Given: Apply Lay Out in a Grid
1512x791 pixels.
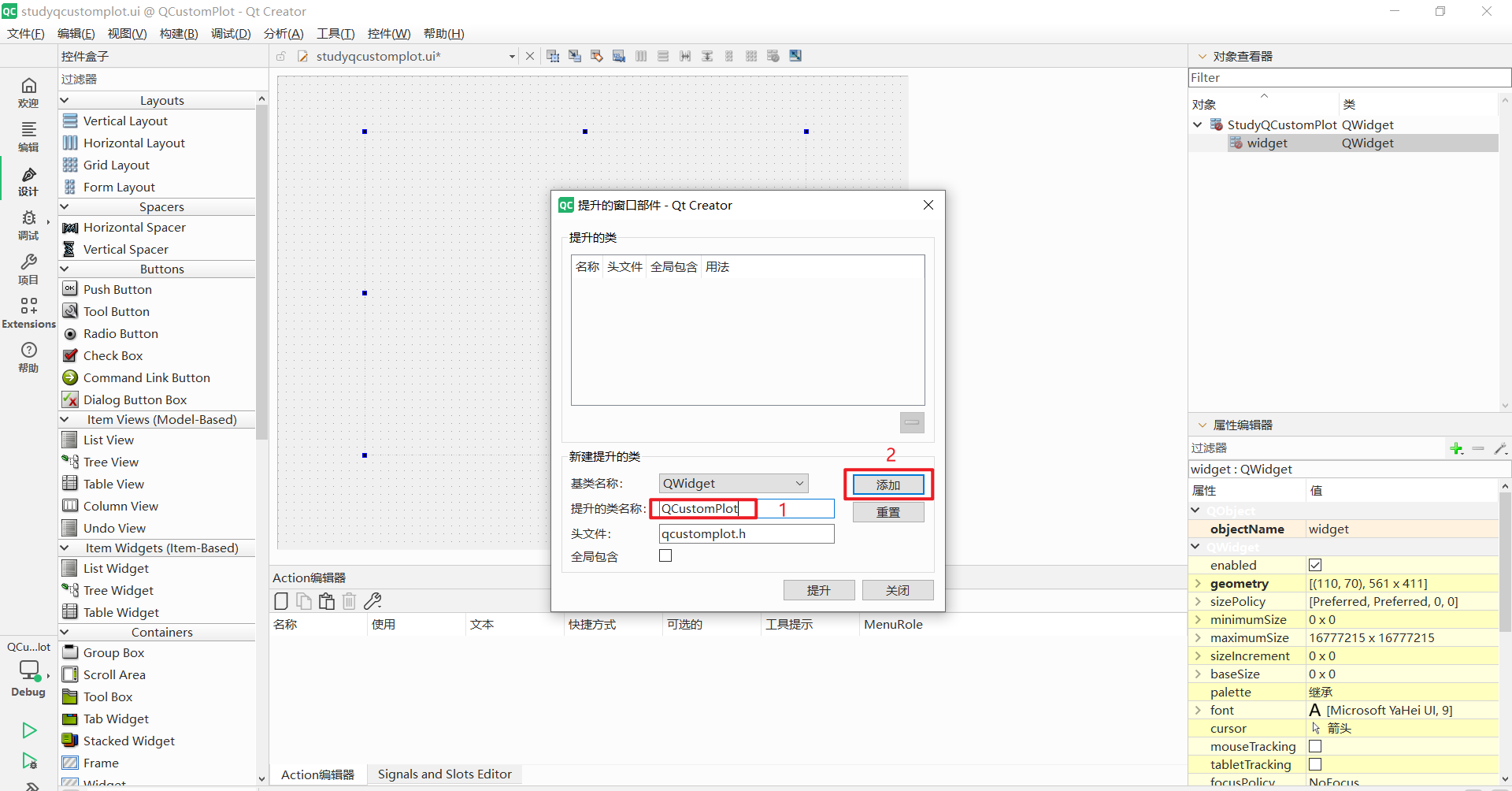Looking at the screenshot, I should pyautogui.click(x=751, y=56).
